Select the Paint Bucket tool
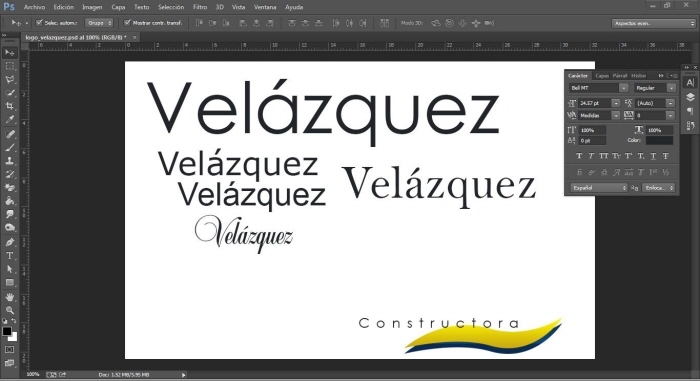Screen dimensions: 700x381 tap(9, 201)
